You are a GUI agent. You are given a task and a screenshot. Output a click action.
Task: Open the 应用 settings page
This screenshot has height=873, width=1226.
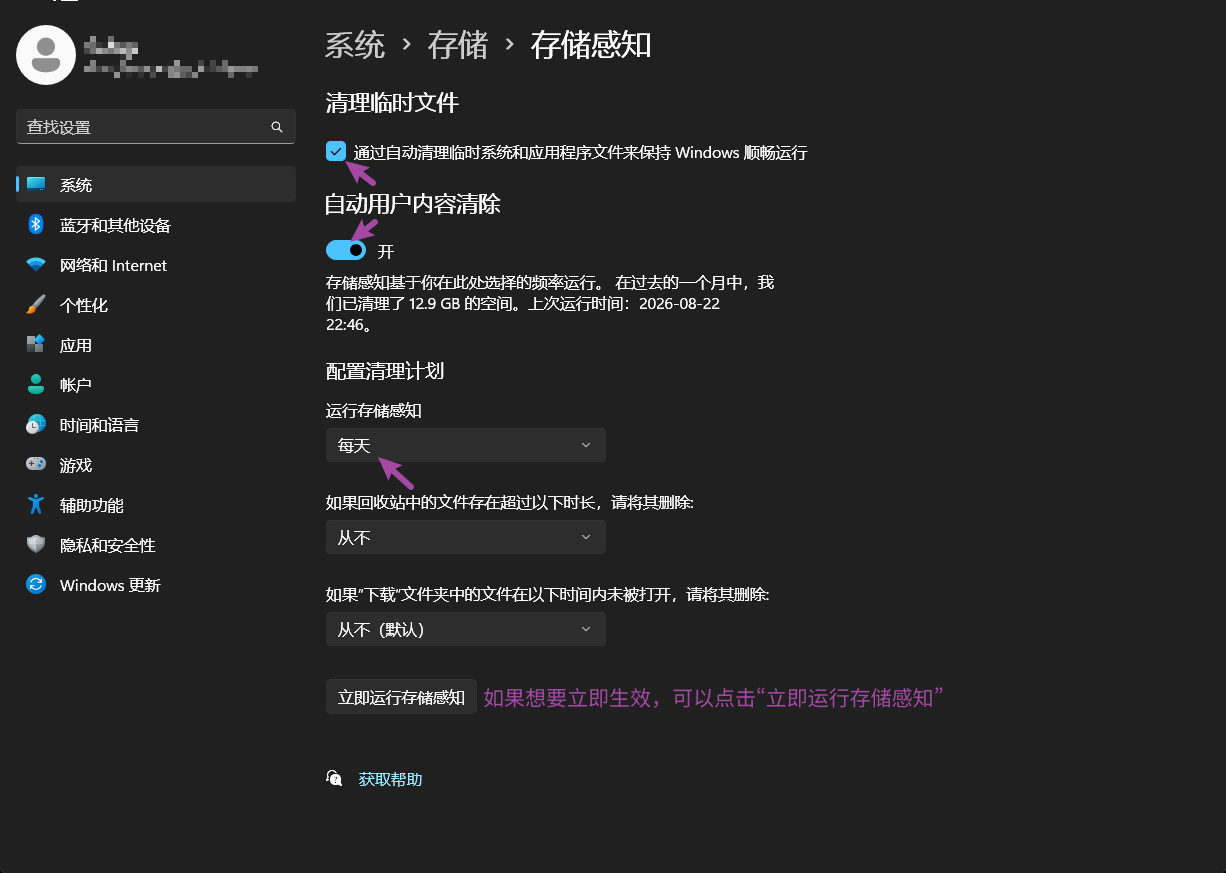(156, 344)
